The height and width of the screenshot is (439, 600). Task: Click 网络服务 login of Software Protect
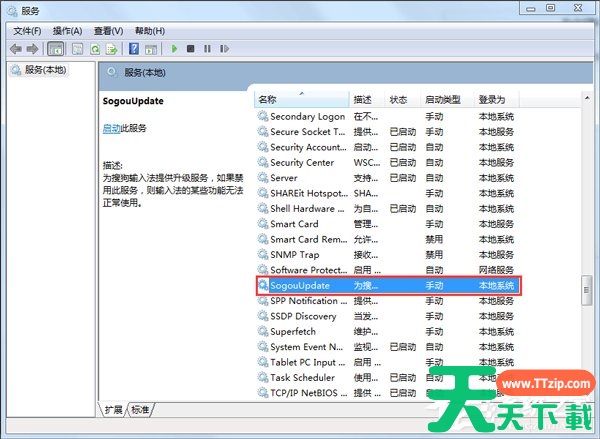pyautogui.click(x=496, y=270)
